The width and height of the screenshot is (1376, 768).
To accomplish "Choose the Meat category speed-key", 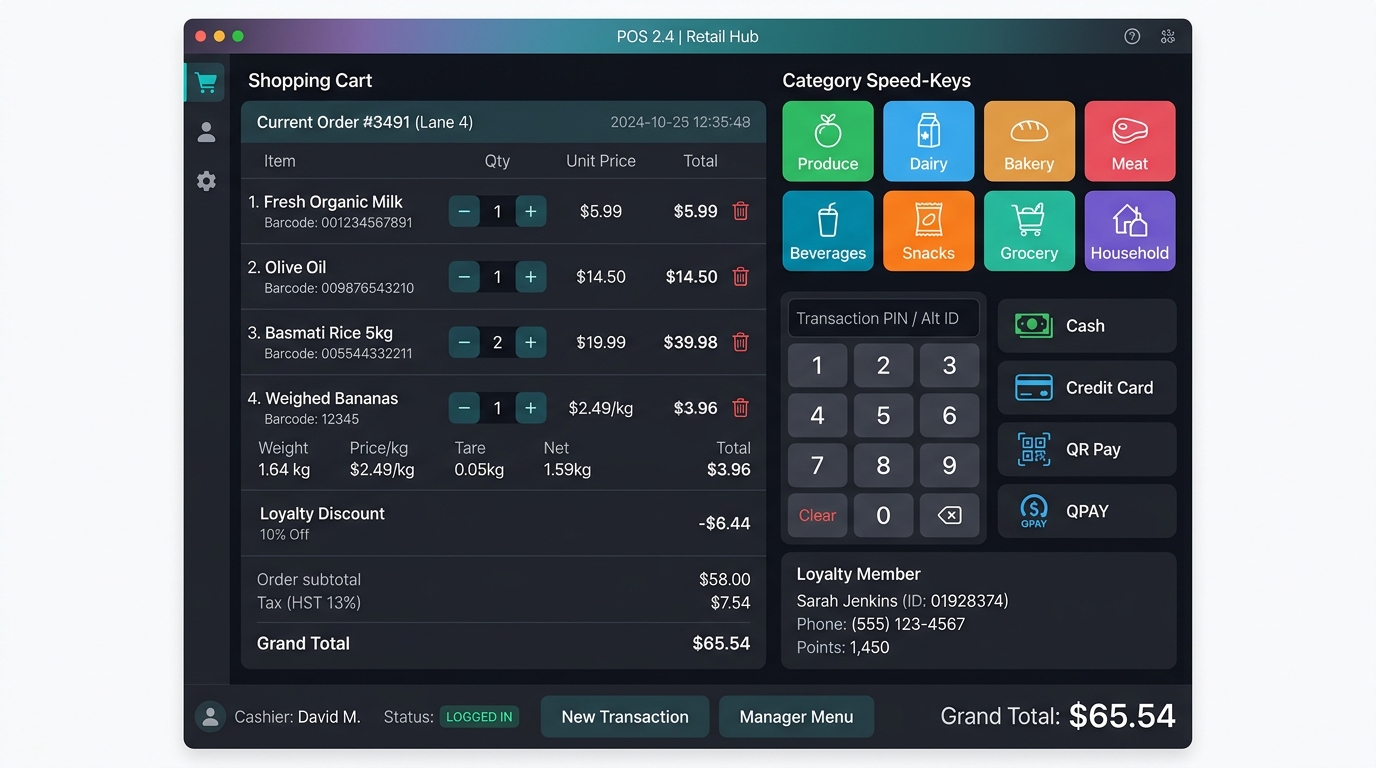I will coord(1130,141).
